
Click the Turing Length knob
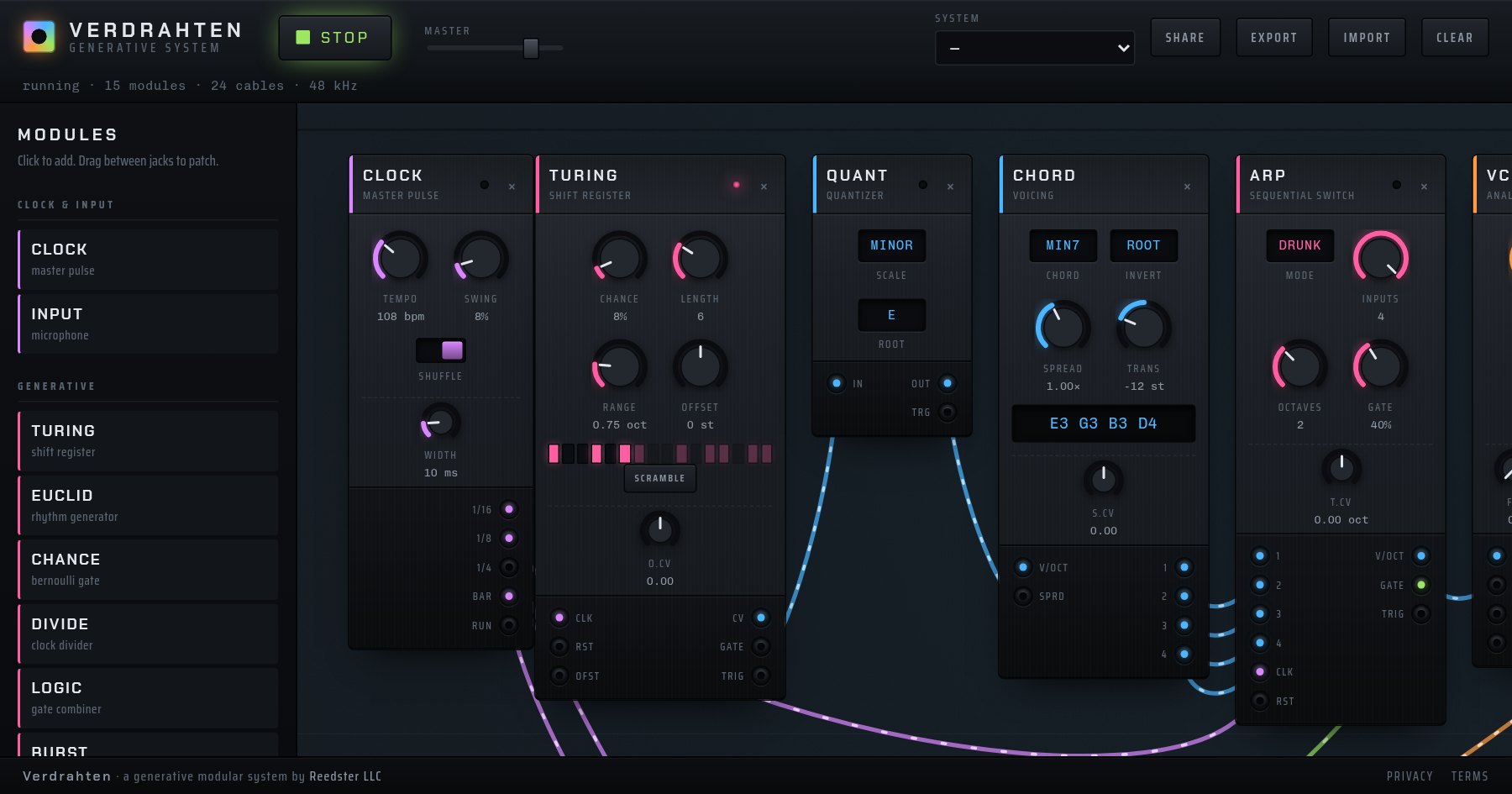[x=700, y=258]
